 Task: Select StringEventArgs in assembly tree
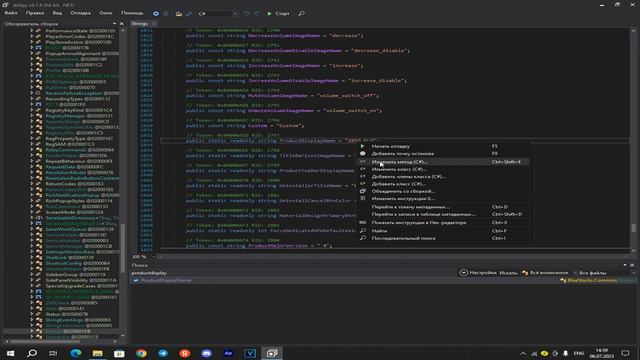(78, 320)
